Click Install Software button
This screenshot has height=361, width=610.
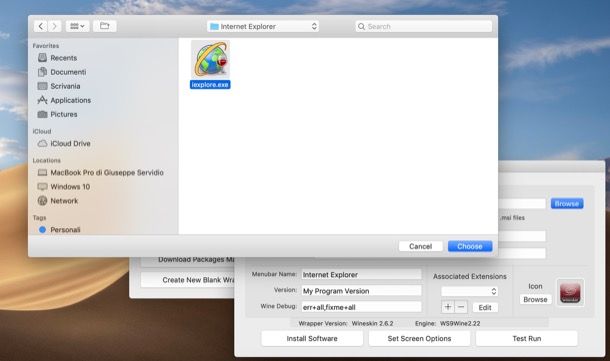click(x=312, y=338)
